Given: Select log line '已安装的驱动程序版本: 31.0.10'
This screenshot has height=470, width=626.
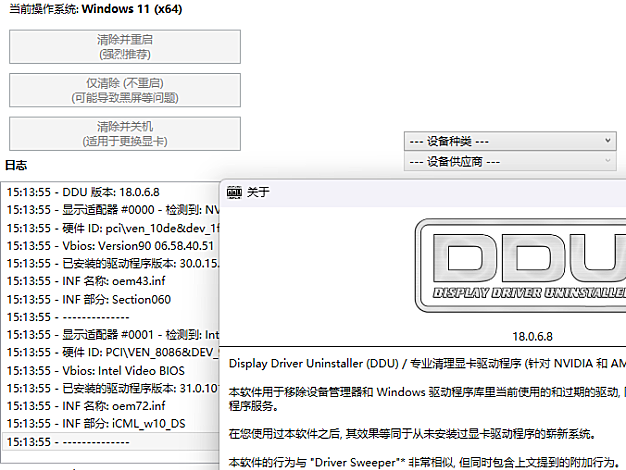Looking at the screenshot, I should tap(111, 388).
